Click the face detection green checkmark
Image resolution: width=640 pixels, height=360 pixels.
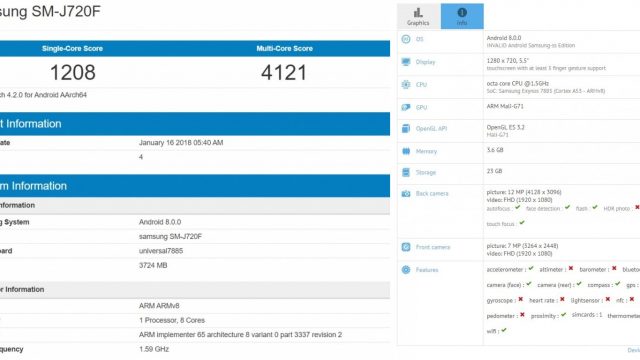coord(567,208)
